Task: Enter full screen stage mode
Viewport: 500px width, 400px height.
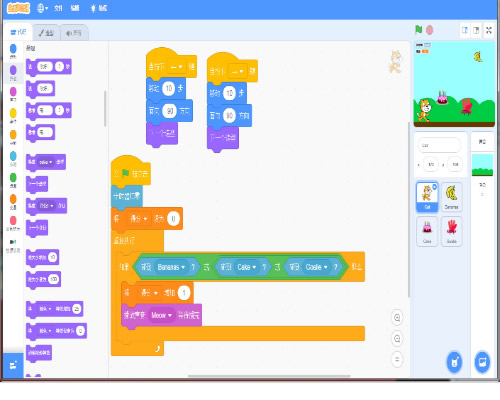Action: (x=489, y=30)
